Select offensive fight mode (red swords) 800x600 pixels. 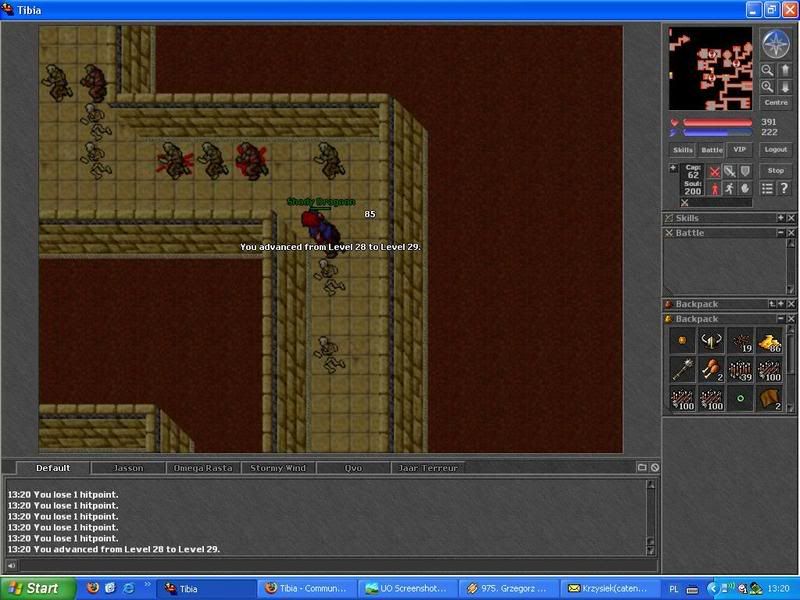(x=715, y=172)
